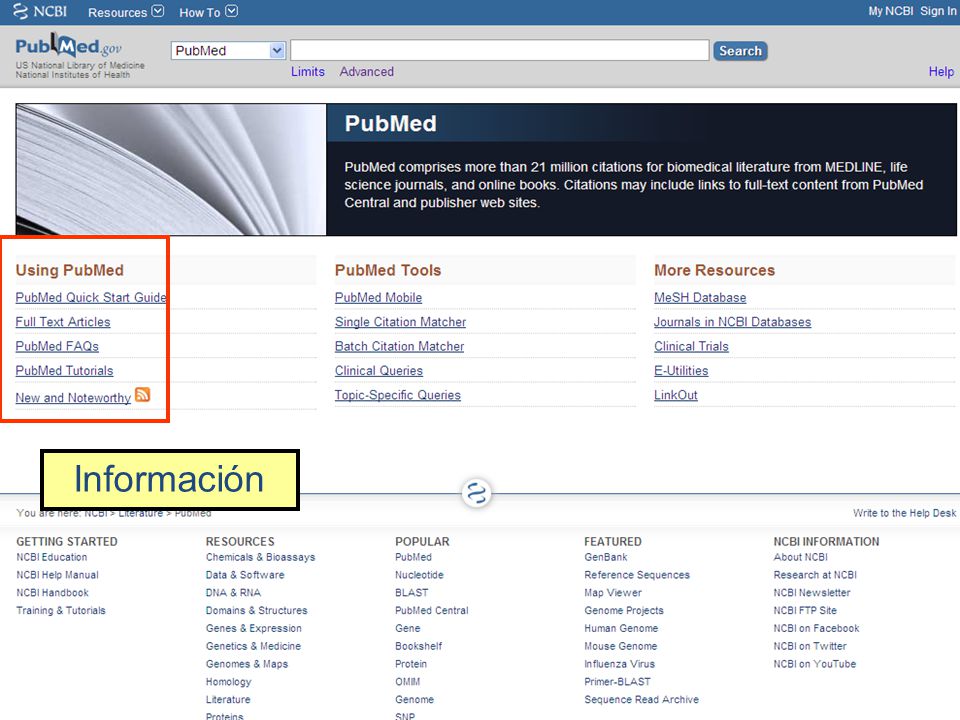This screenshot has width=960, height=720.
Task: Open the Single Citation Matcher
Action: coord(400,322)
